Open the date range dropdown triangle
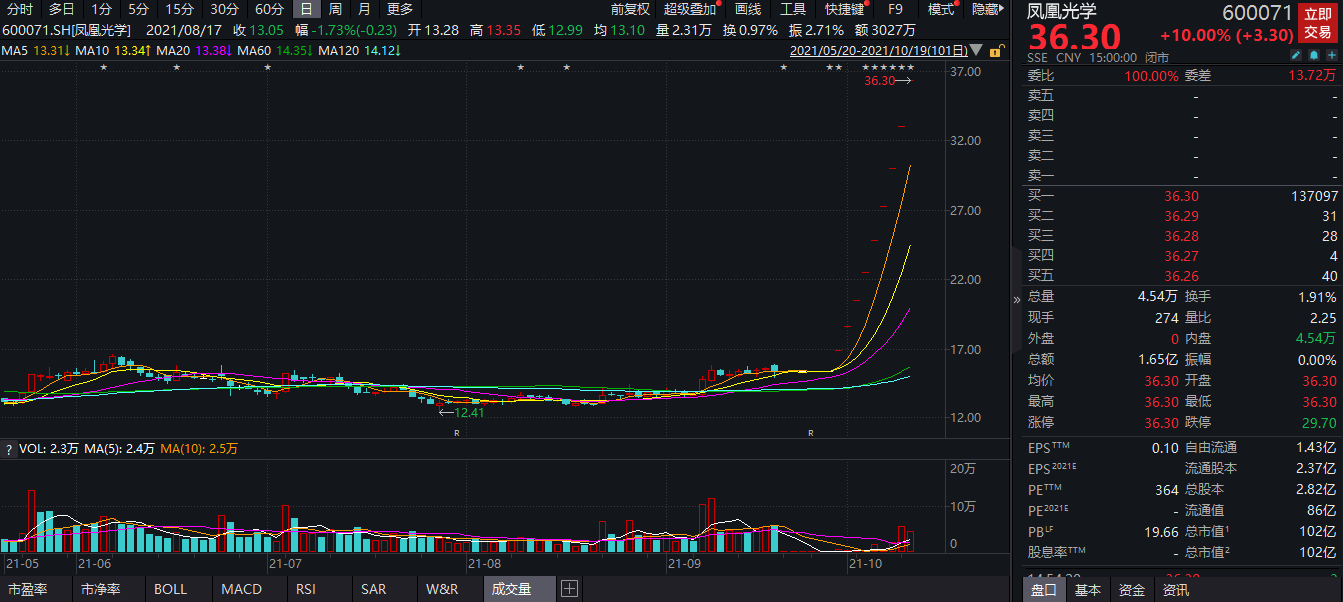The width and height of the screenshot is (1343, 602). pos(976,51)
